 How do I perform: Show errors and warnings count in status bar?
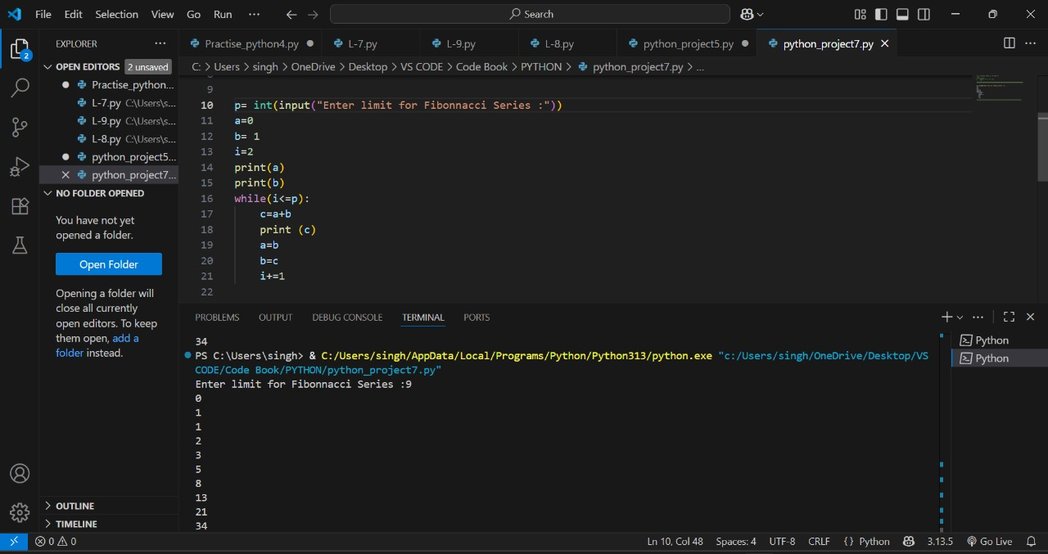(x=55, y=541)
